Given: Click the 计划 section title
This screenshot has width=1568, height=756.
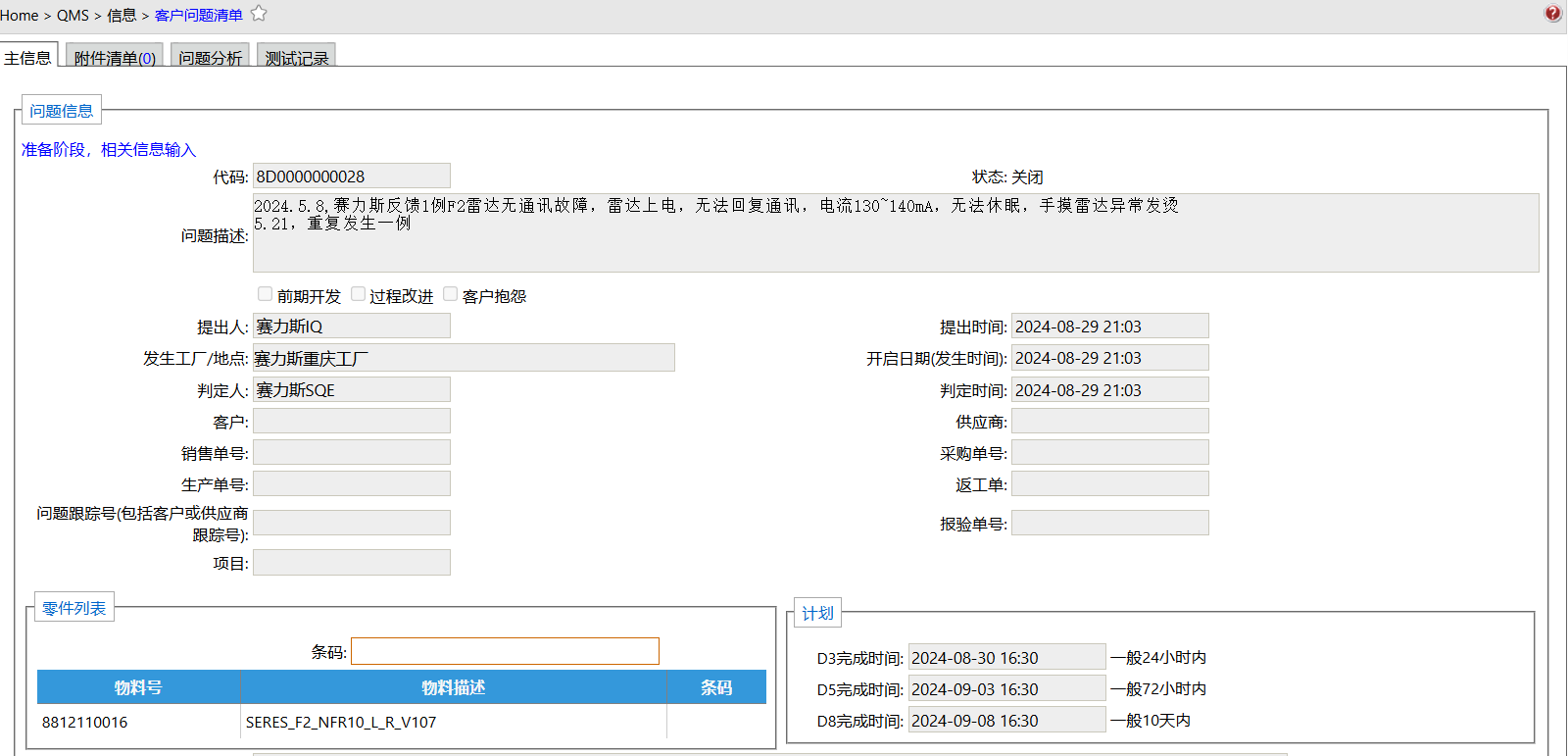Looking at the screenshot, I should click(x=817, y=614).
